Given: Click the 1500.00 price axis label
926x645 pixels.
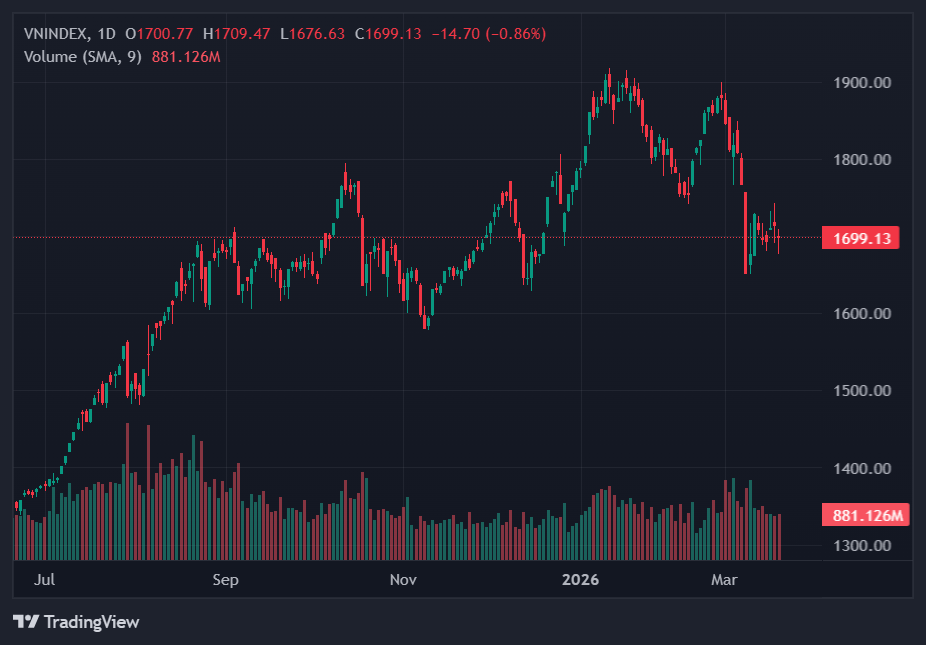Looking at the screenshot, I should pyautogui.click(x=860, y=391).
